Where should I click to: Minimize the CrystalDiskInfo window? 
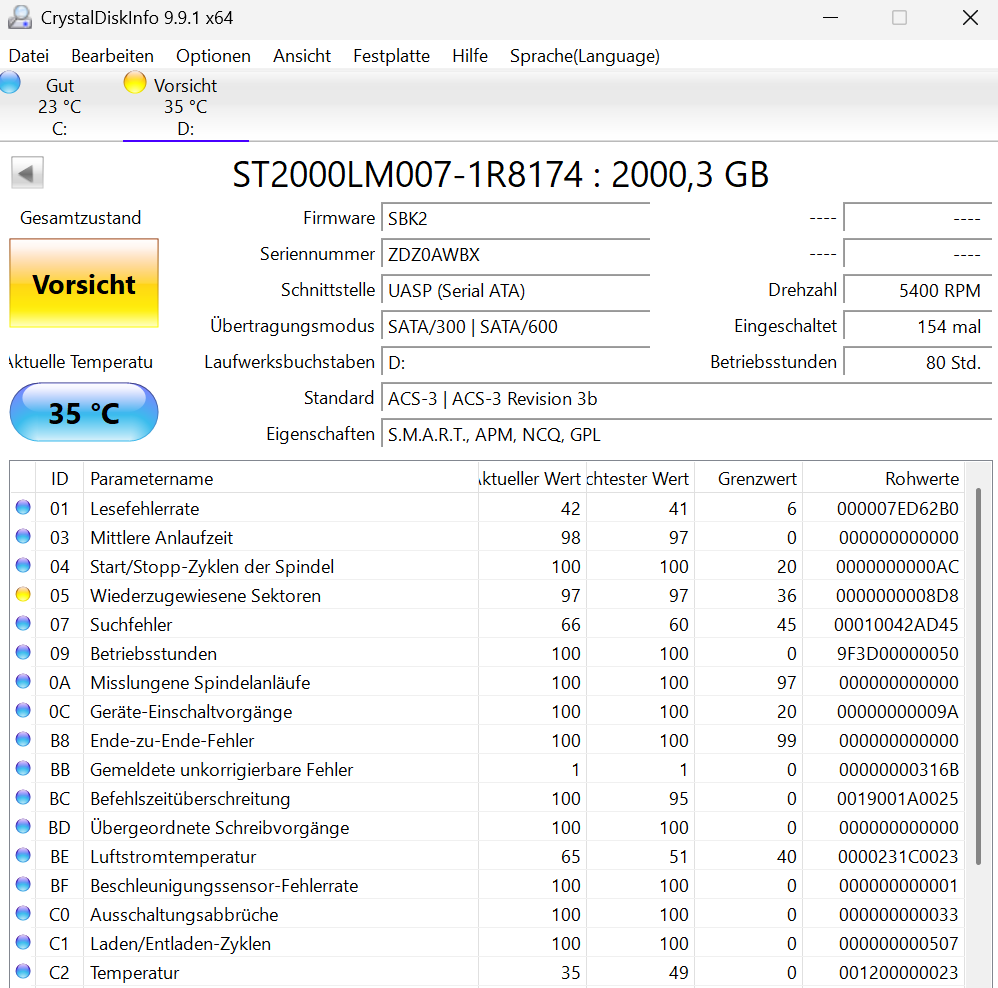[x=830, y=18]
